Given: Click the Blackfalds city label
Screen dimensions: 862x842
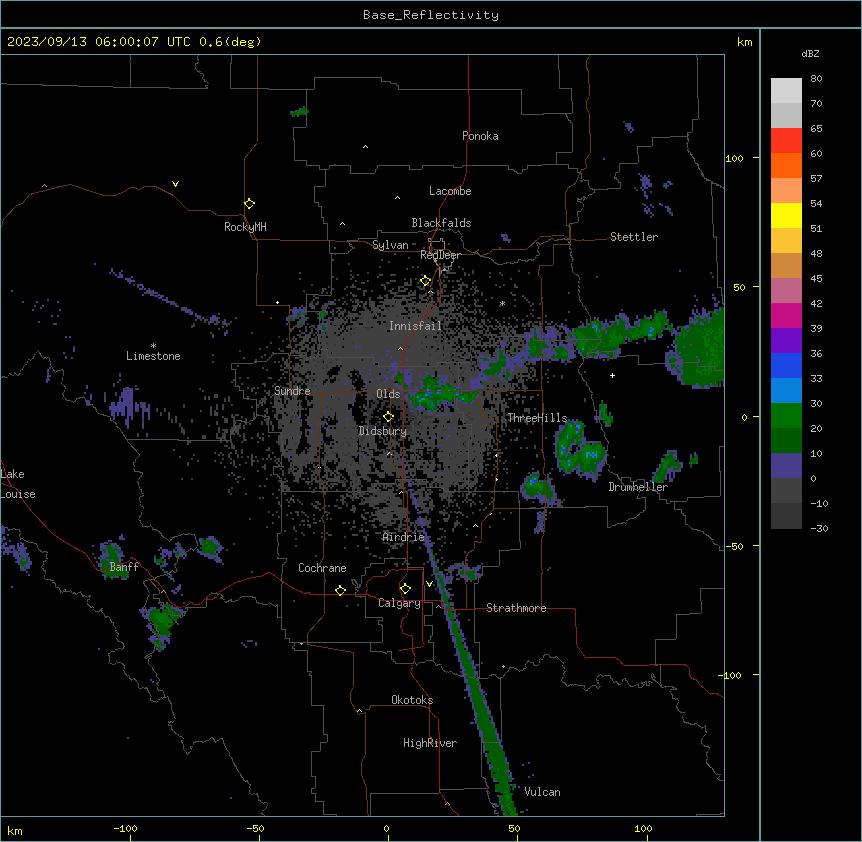Looking at the screenshot, I should (x=441, y=223).
